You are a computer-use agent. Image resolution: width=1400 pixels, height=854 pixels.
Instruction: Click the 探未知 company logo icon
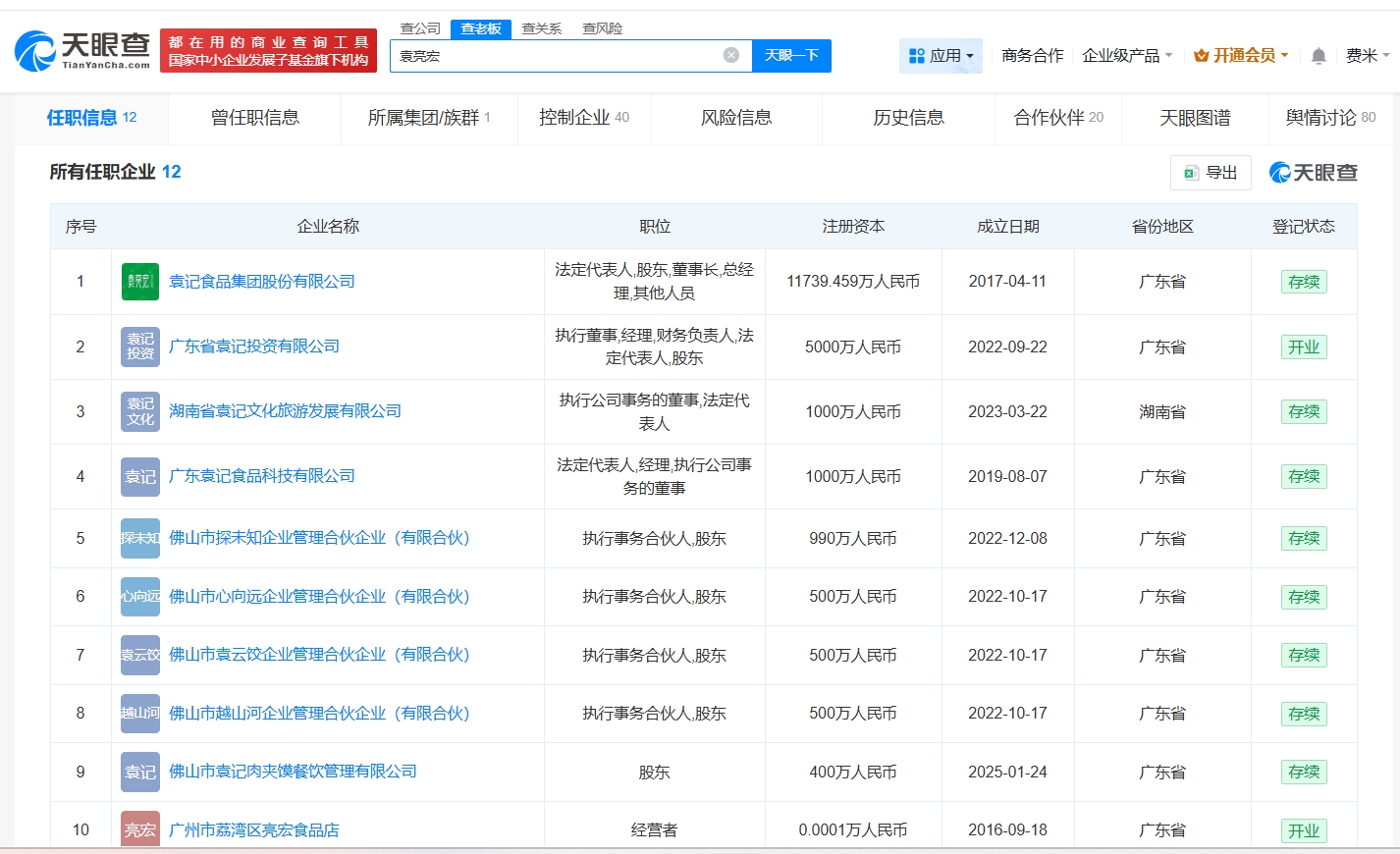[x=140, y=539]
